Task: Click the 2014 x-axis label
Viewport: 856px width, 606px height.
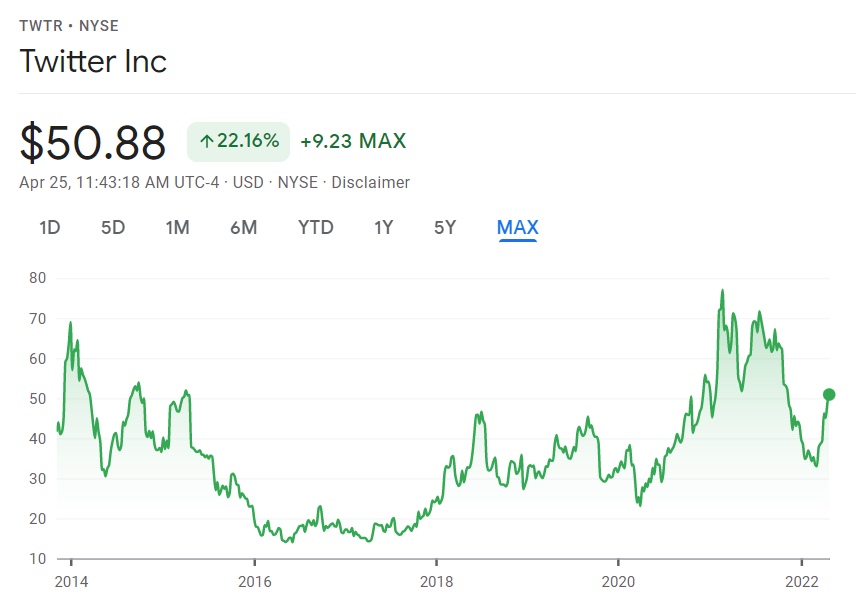Action: [x=71, y=581]
